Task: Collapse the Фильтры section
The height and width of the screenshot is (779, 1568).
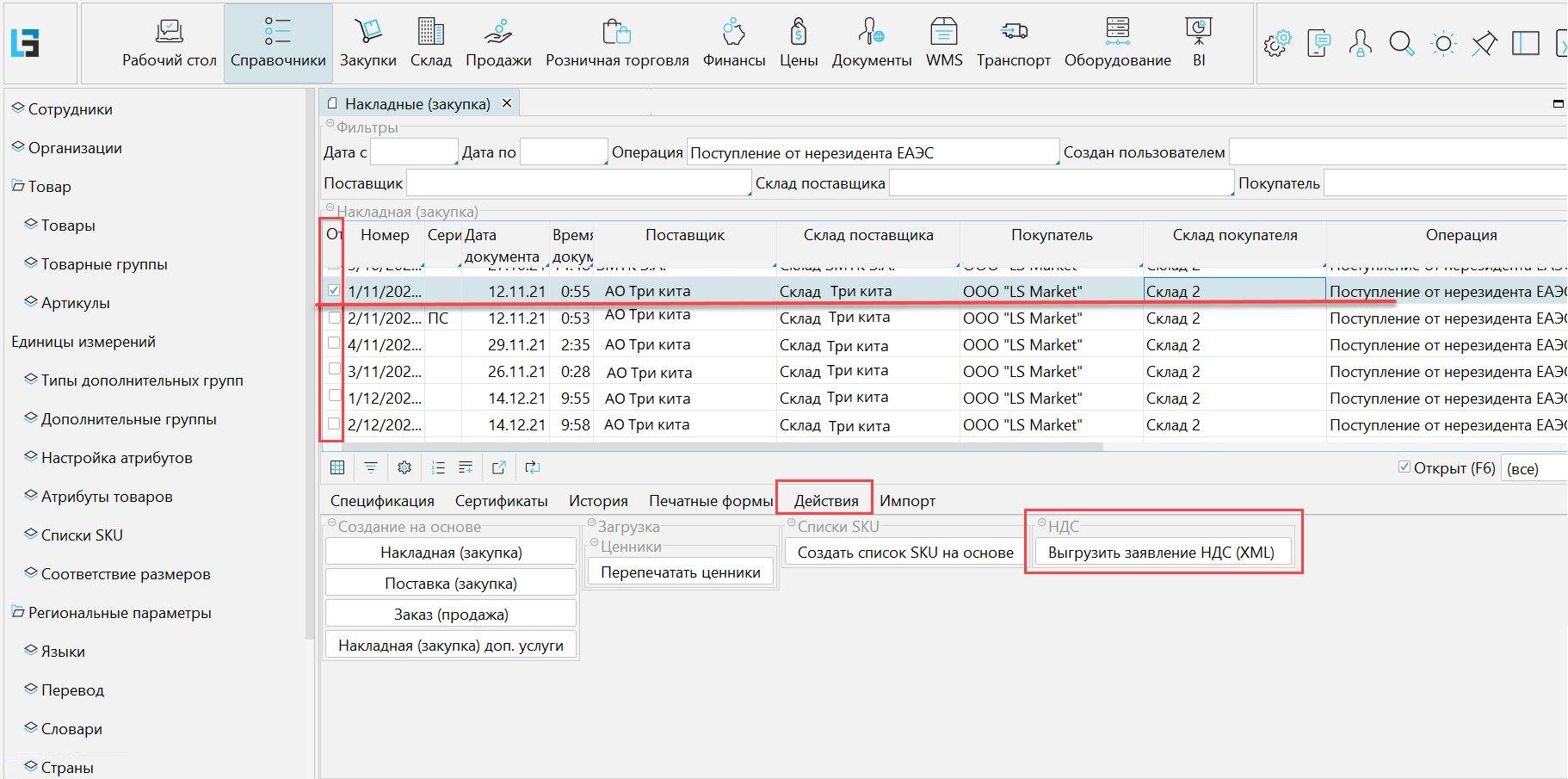Action: click(x=330, y=125)
